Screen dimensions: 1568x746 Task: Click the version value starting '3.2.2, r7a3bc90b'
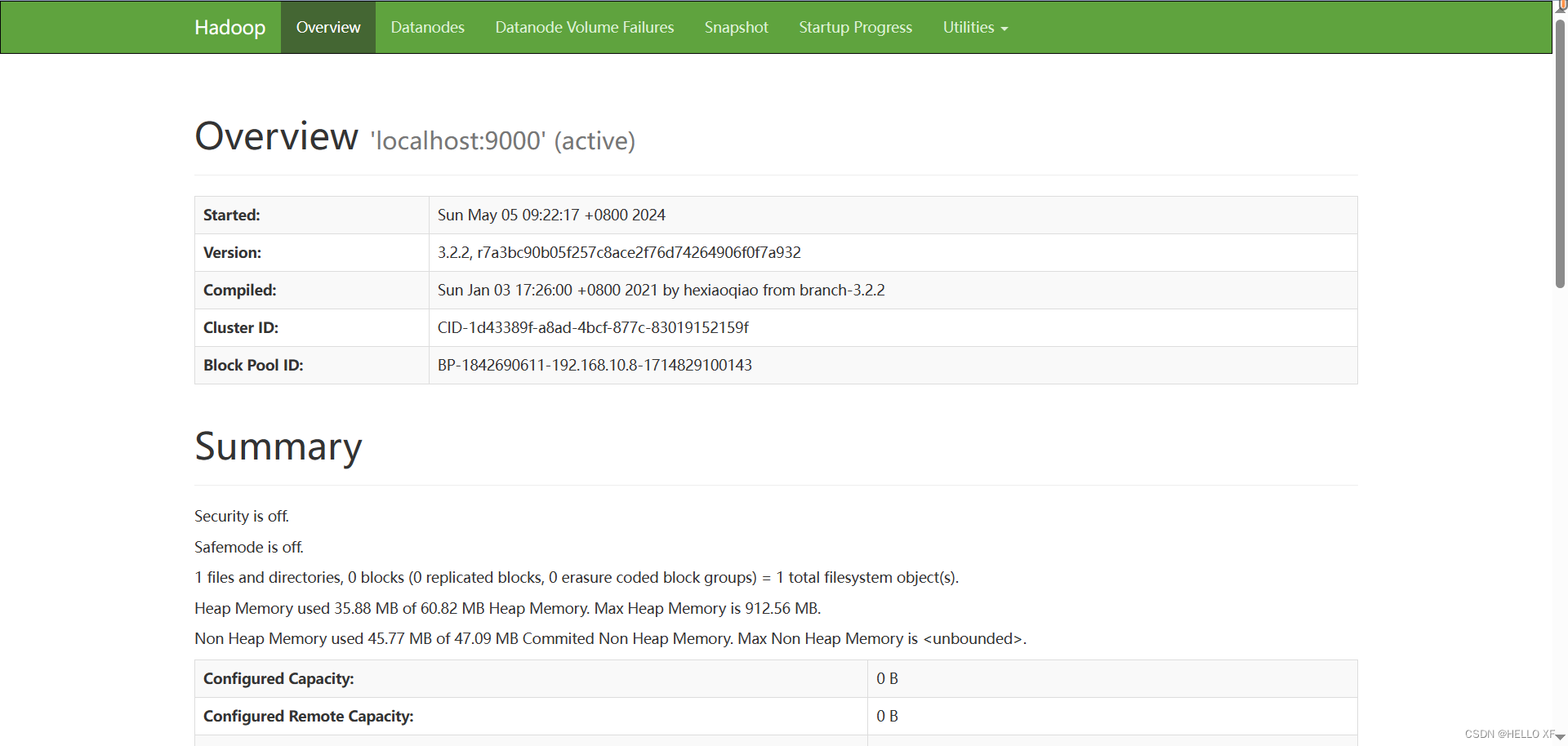619,252
